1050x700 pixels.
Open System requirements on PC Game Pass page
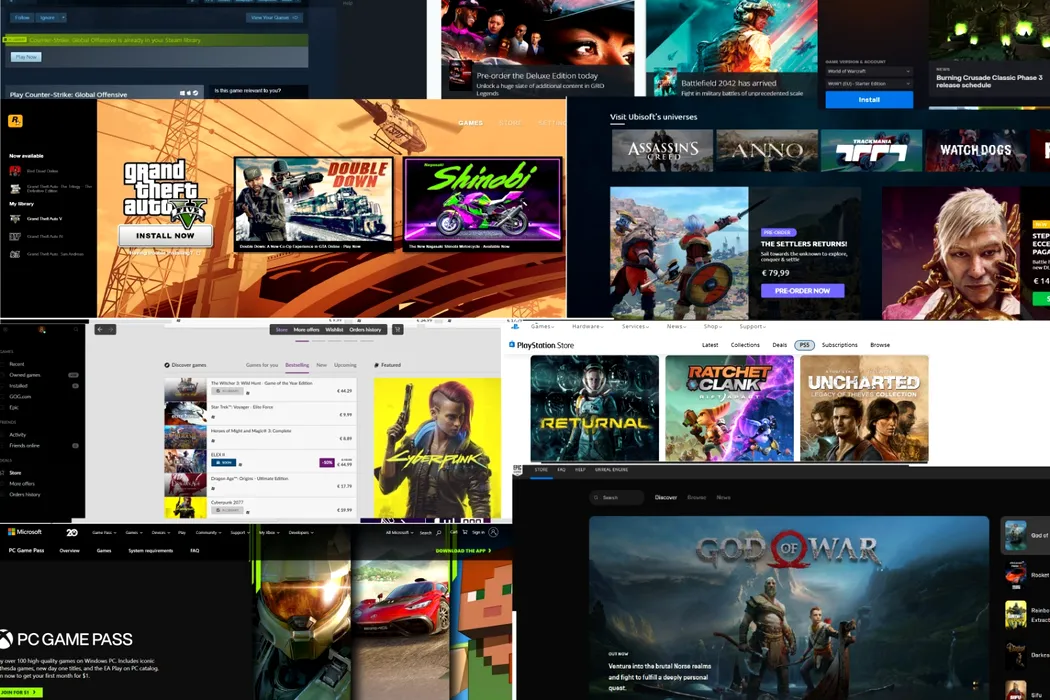[151, 551]
